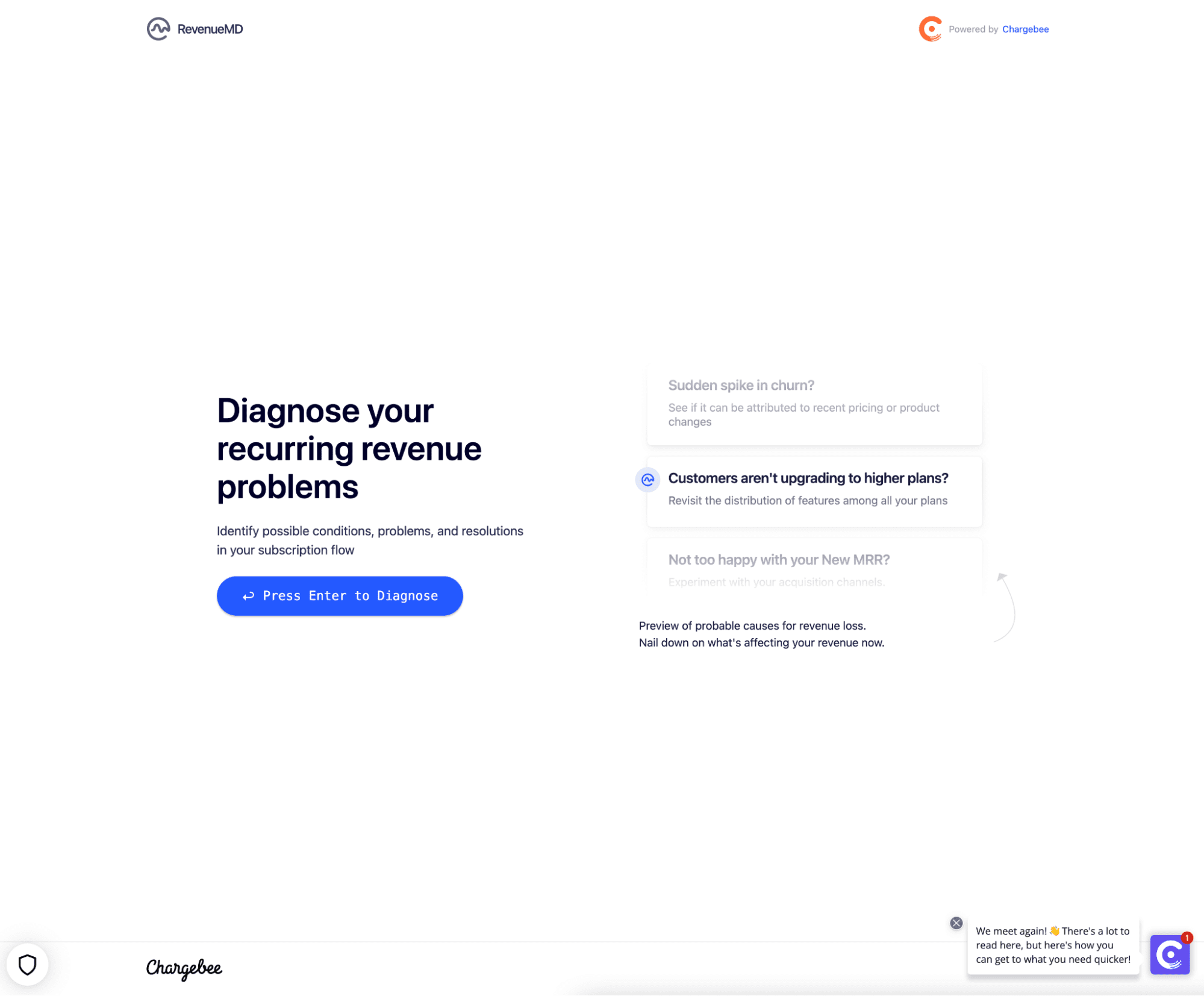Viewport: 1204px width, 996px height.
Task: Press the diagnose button to start
Action: point(339,596)
